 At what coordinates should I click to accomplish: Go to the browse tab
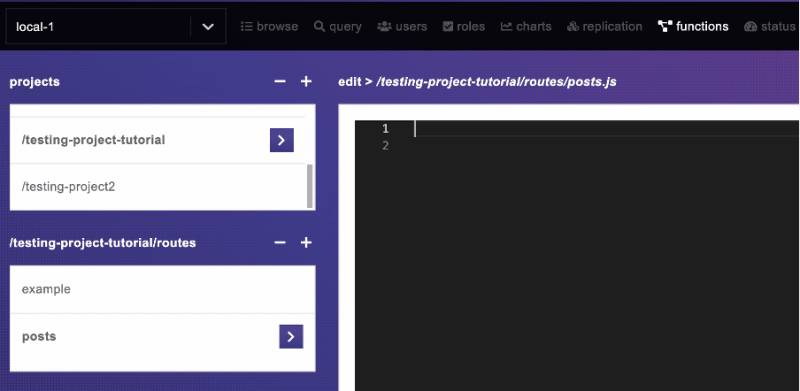click(269, 27)
